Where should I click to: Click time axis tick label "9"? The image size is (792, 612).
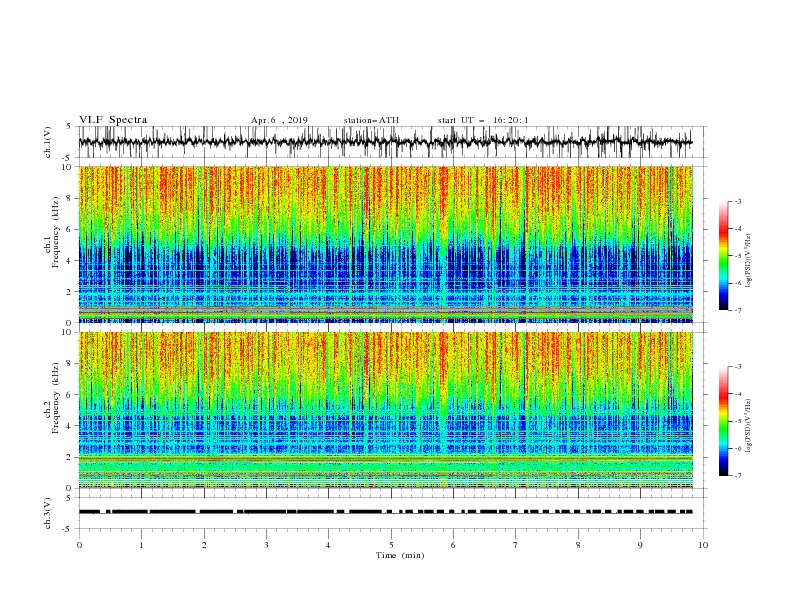point(640,545)
